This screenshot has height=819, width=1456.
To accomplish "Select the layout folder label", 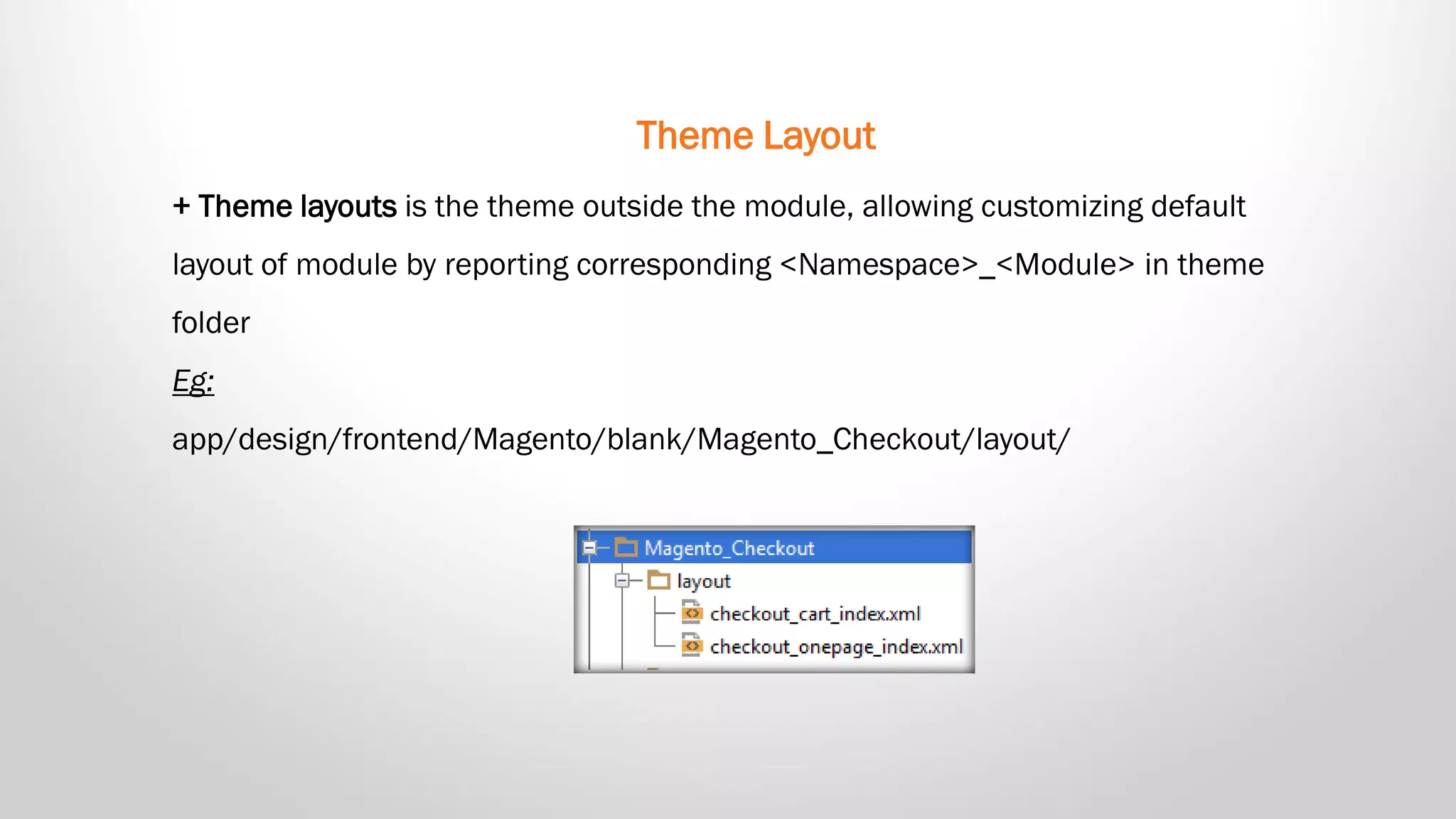I will pyautogui.click(x=704, y=582).
